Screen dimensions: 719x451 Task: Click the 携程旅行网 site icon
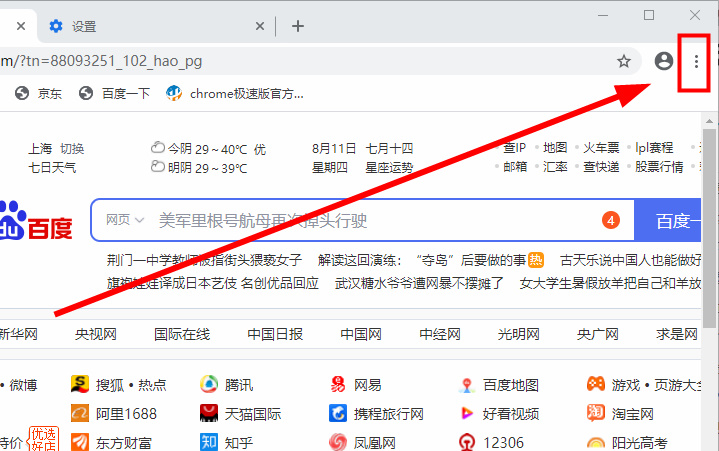click(x=338, y=413)
